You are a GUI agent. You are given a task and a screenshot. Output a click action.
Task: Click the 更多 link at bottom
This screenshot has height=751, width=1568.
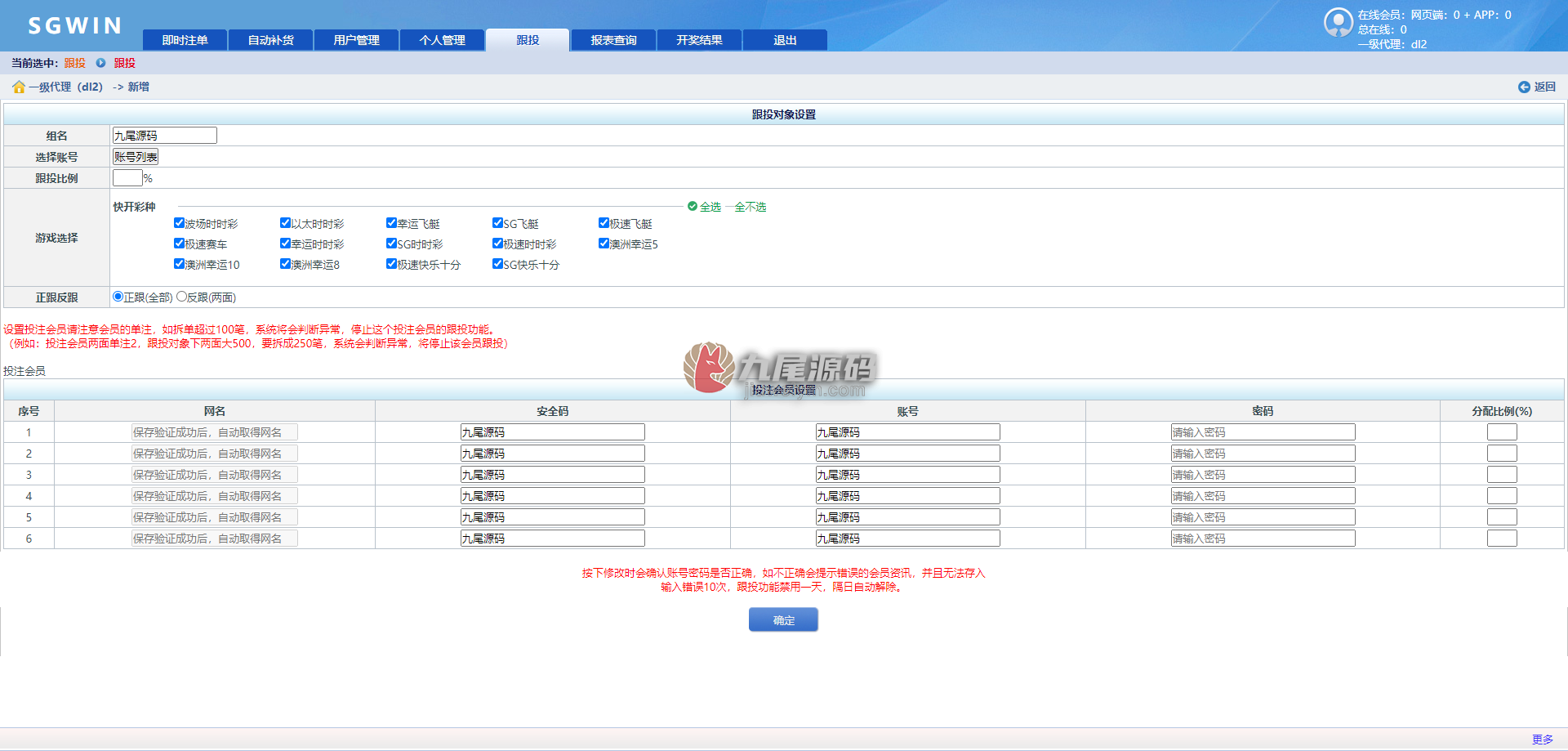tap(1542, 740)
